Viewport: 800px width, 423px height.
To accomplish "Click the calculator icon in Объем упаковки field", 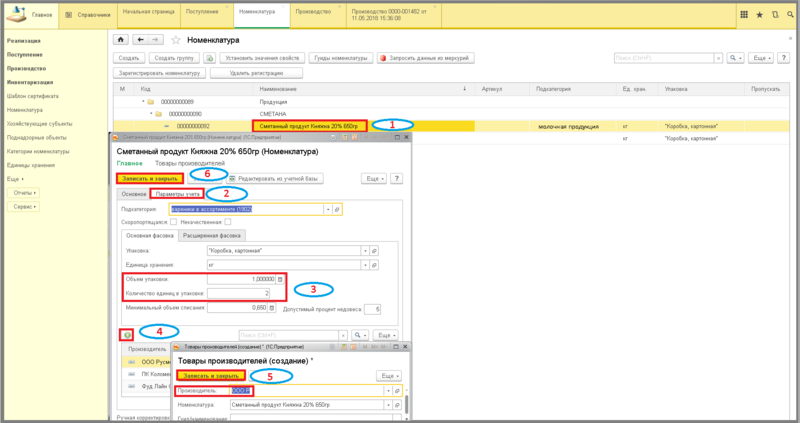I will (x=280, y=279).
